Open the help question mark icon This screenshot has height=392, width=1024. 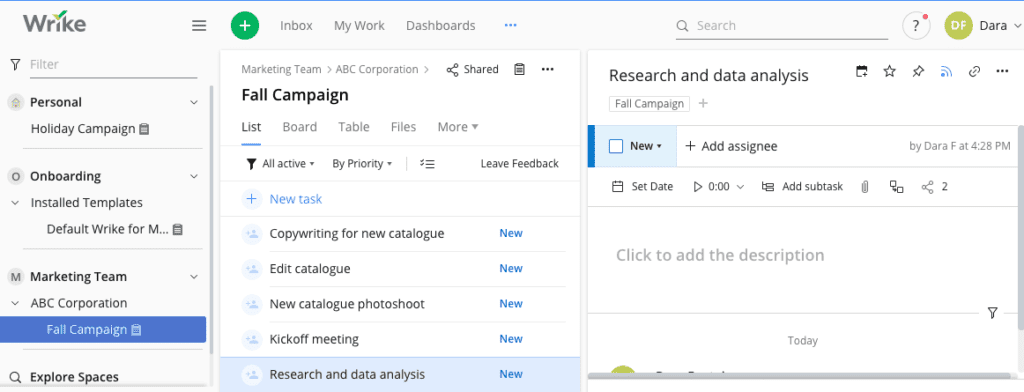point(916,26)
